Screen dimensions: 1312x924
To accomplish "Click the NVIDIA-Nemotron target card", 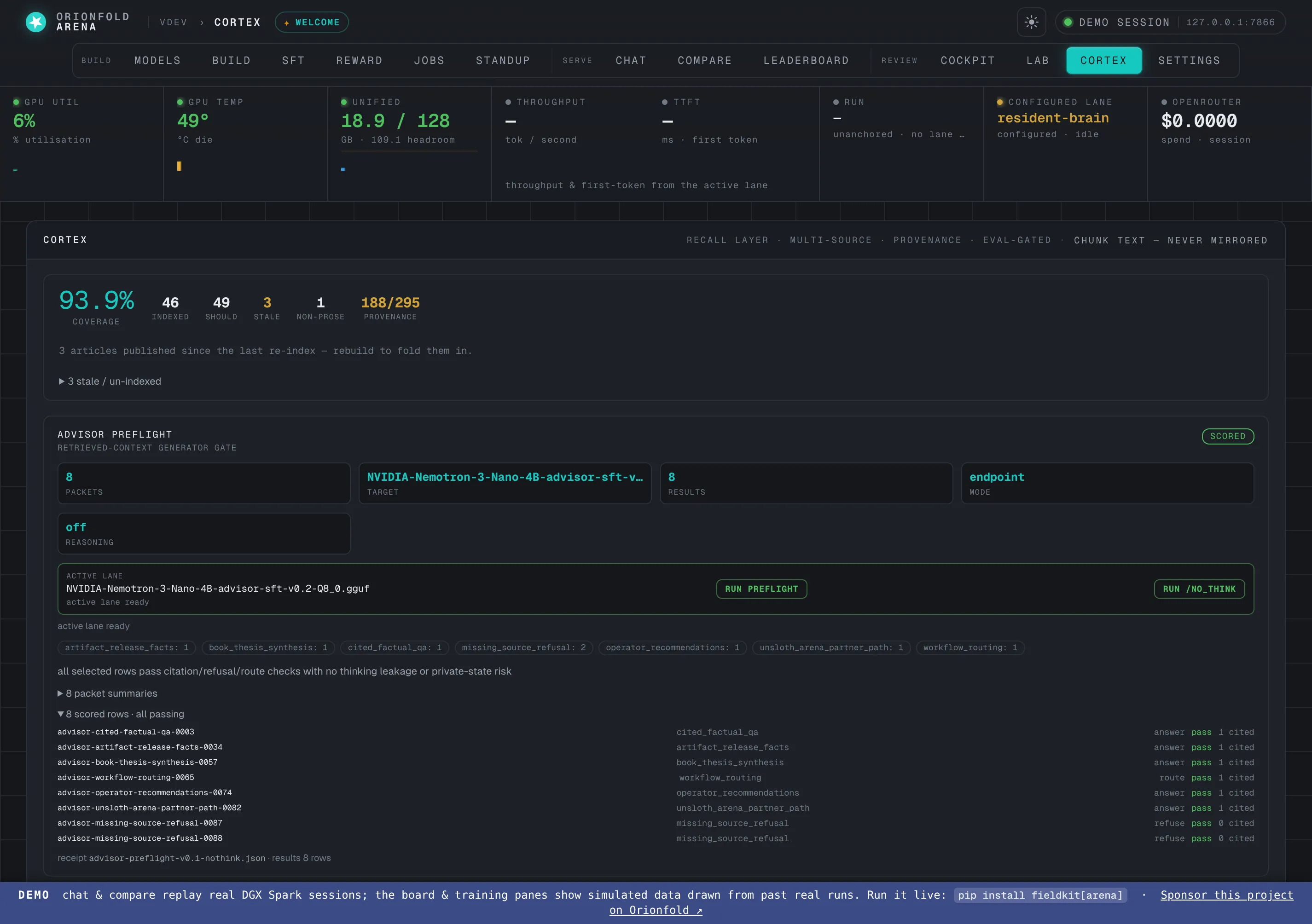I will (505, 483).
